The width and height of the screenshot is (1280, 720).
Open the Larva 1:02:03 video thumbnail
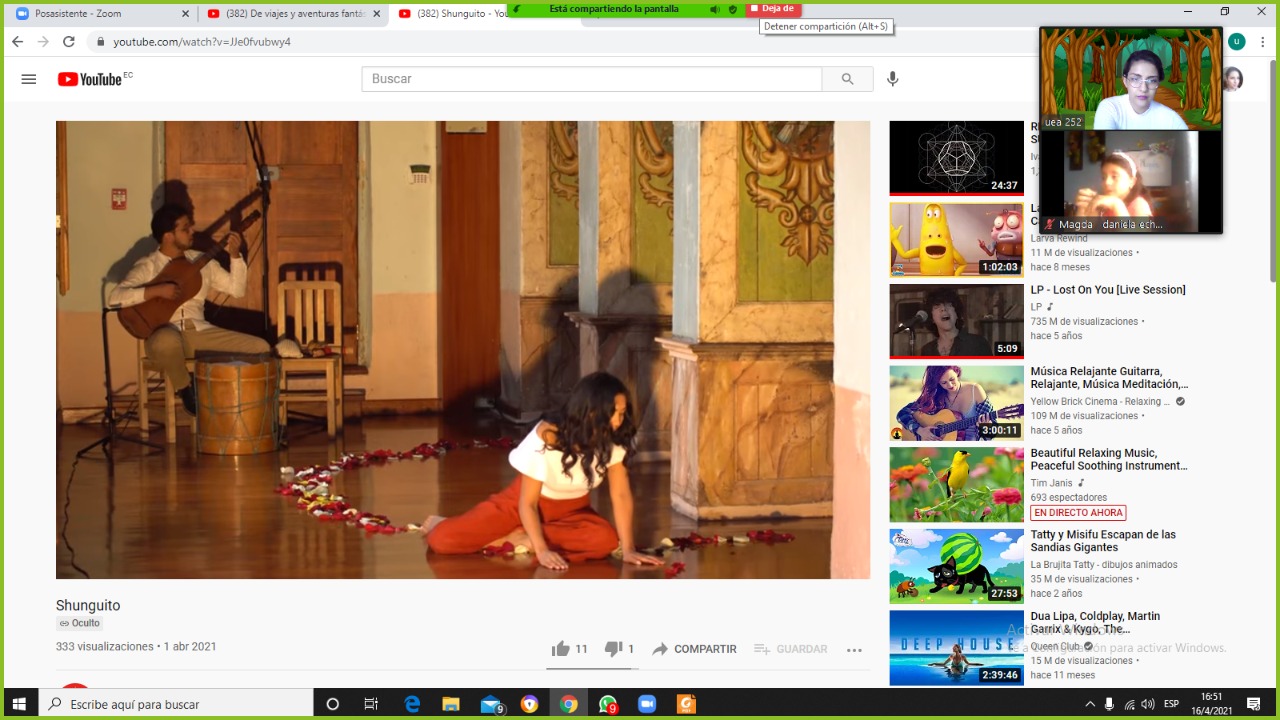pos(957,240)
